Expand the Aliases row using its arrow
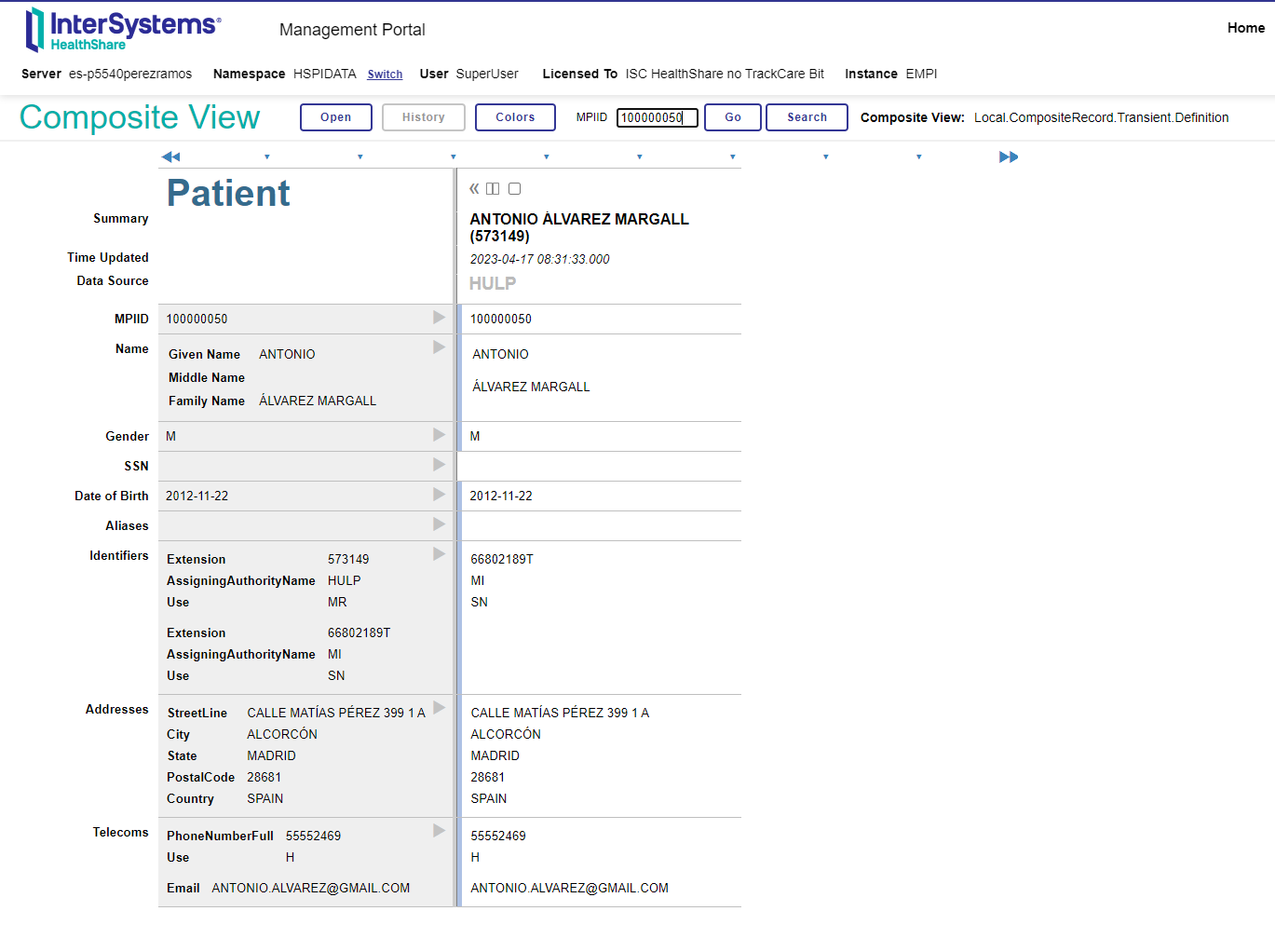The height and width of the screenshot is (952, 1275). pyautogui.click(x=439, y=524)
